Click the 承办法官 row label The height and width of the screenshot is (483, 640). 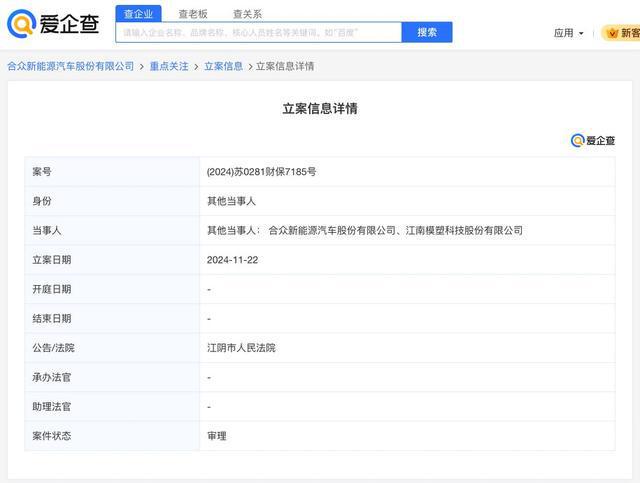coord(52,377)
